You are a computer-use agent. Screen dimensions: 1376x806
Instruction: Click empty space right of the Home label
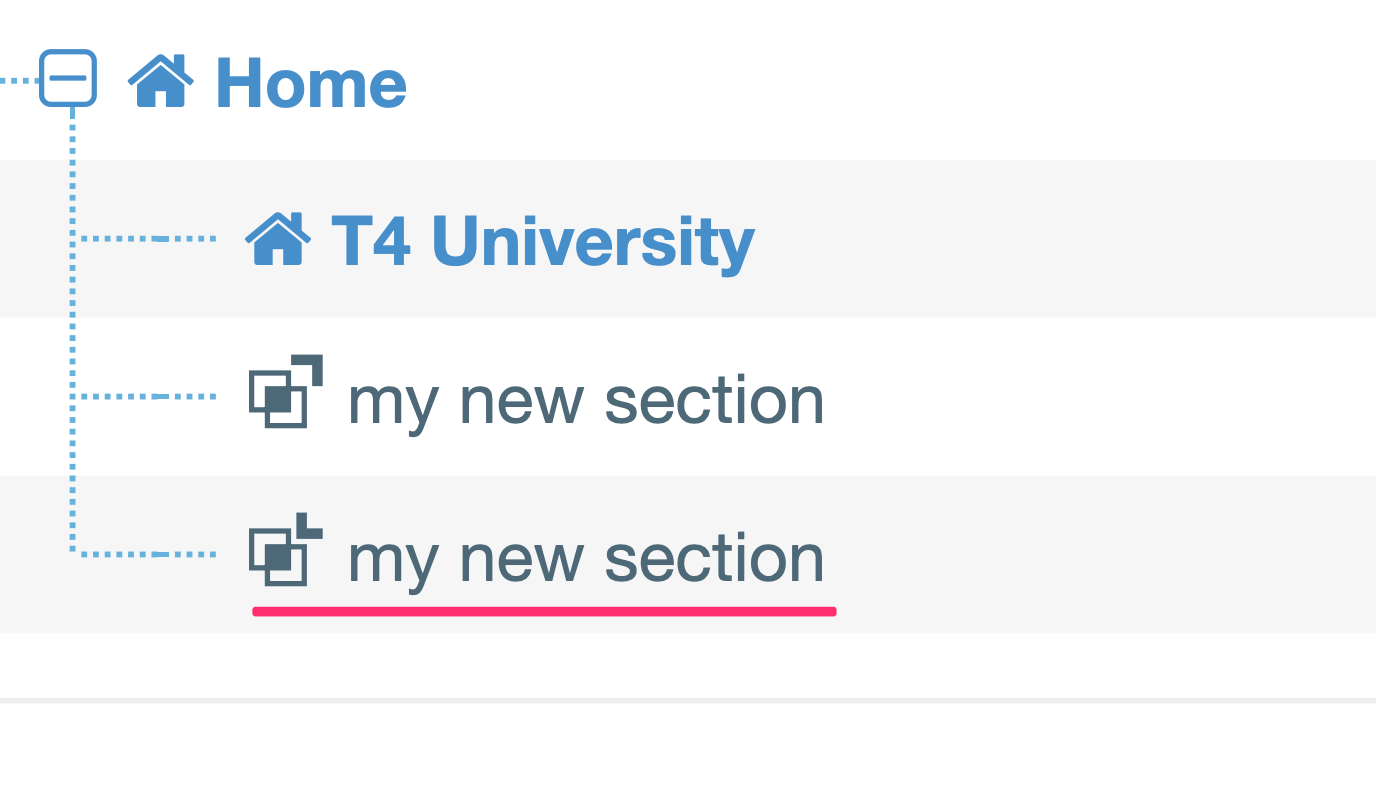coord(850,82)
